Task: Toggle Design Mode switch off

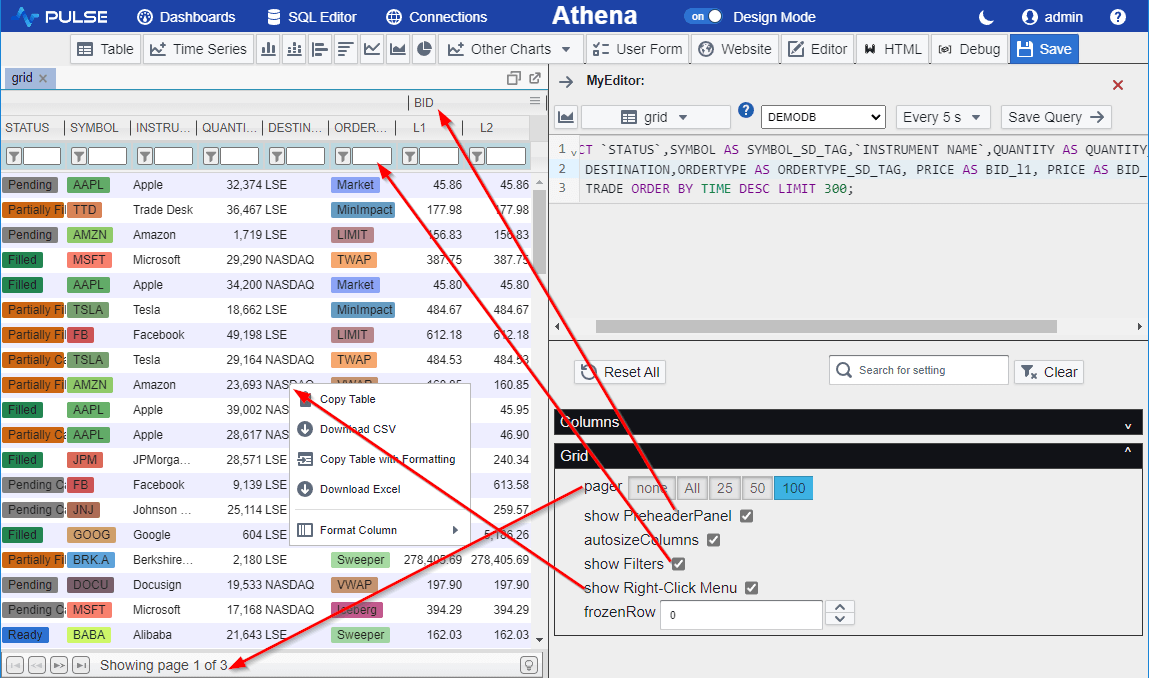Action: (703, 16)
